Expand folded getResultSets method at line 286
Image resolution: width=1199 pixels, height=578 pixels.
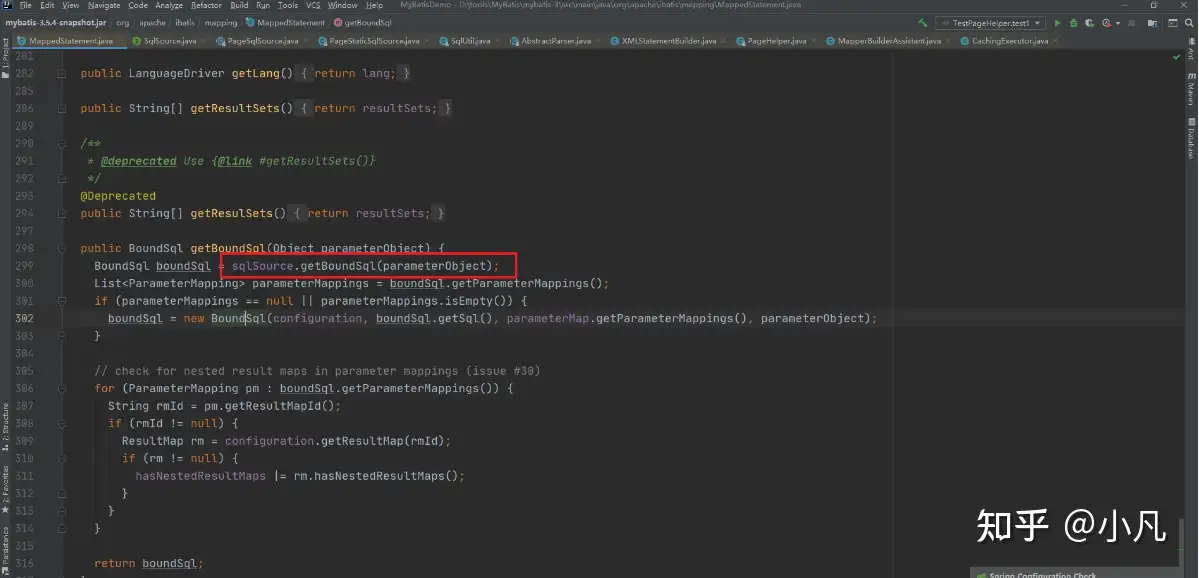tap(63, 109)
